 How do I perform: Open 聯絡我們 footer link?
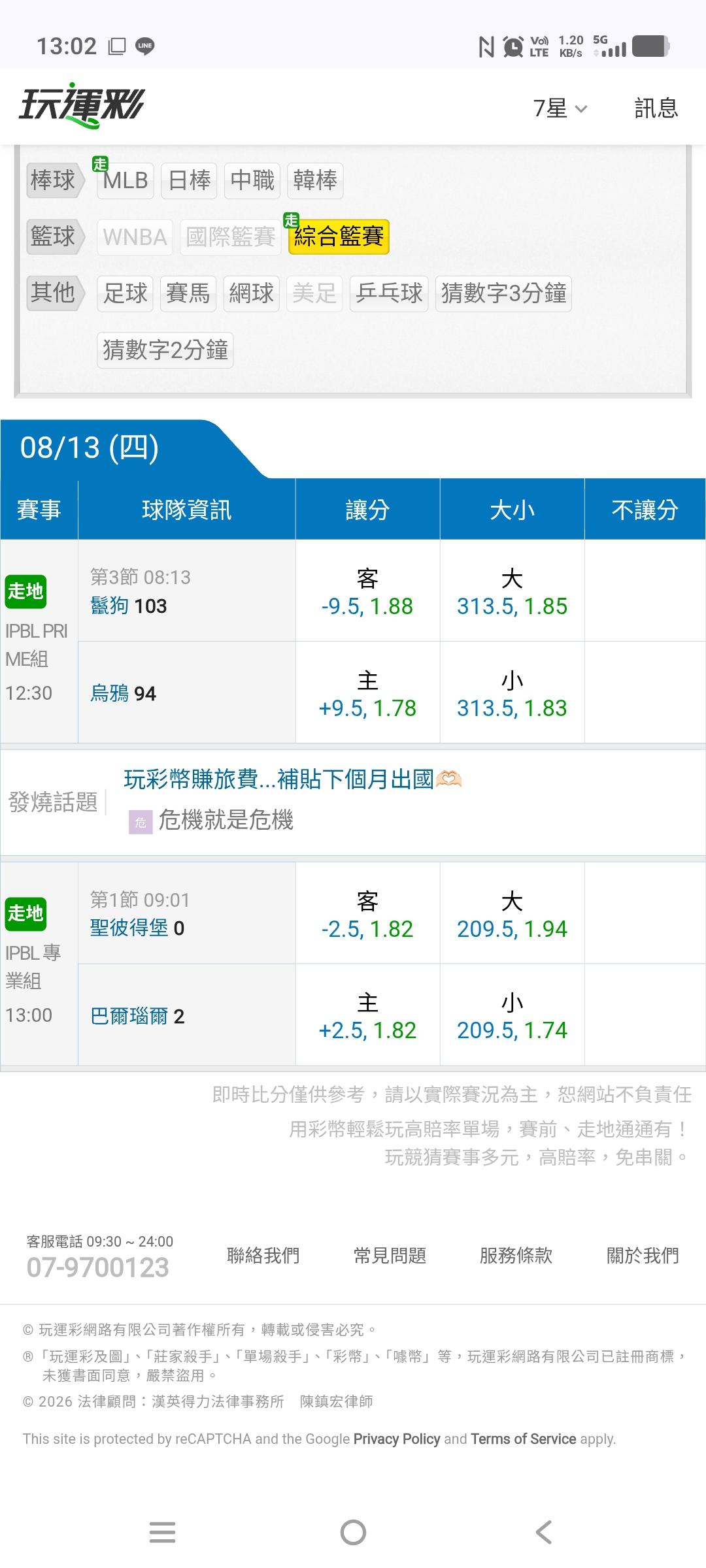click(x=263, y=1255)
